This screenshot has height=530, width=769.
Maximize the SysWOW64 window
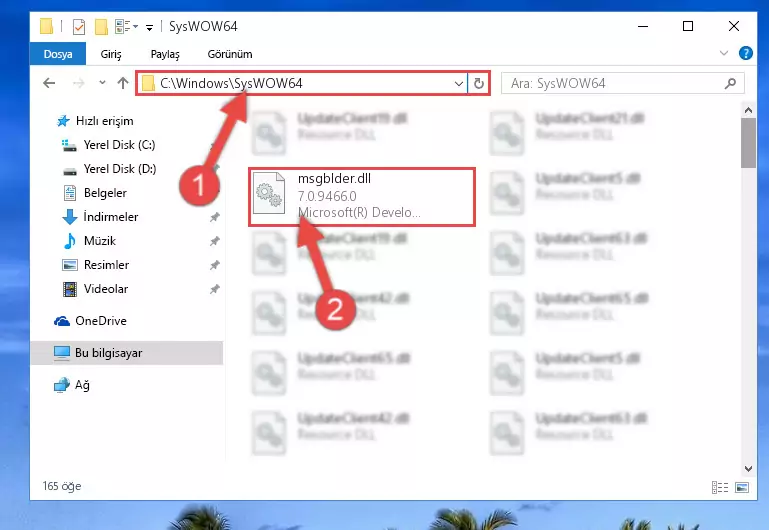pos(688,26)
